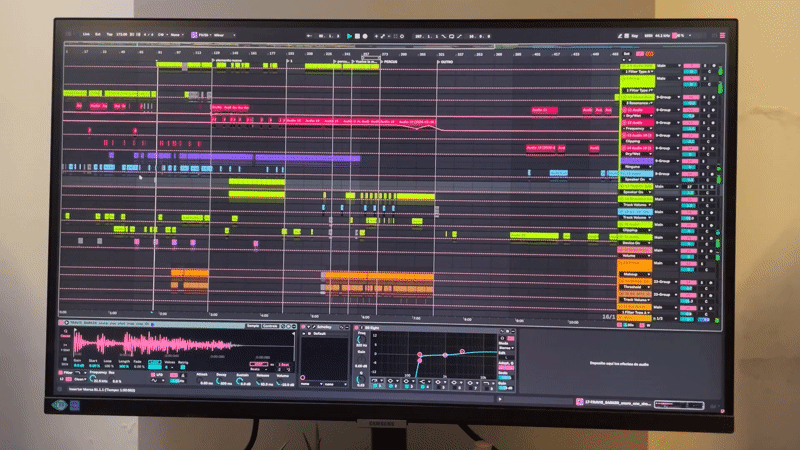Open 13 Audio's Clipping automation chooser
This screenshot has width=800, height=450.
point(638,141)
